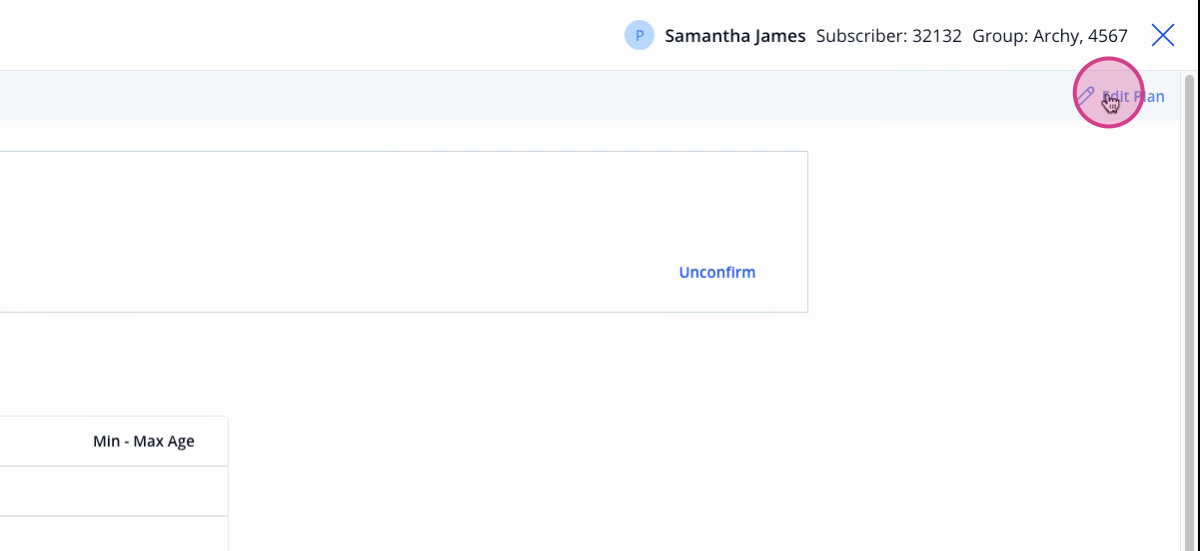The width and height of the screenshot is (1200, 551).
Task: Open the Edit Plan link
Action: coord(1120,97)
